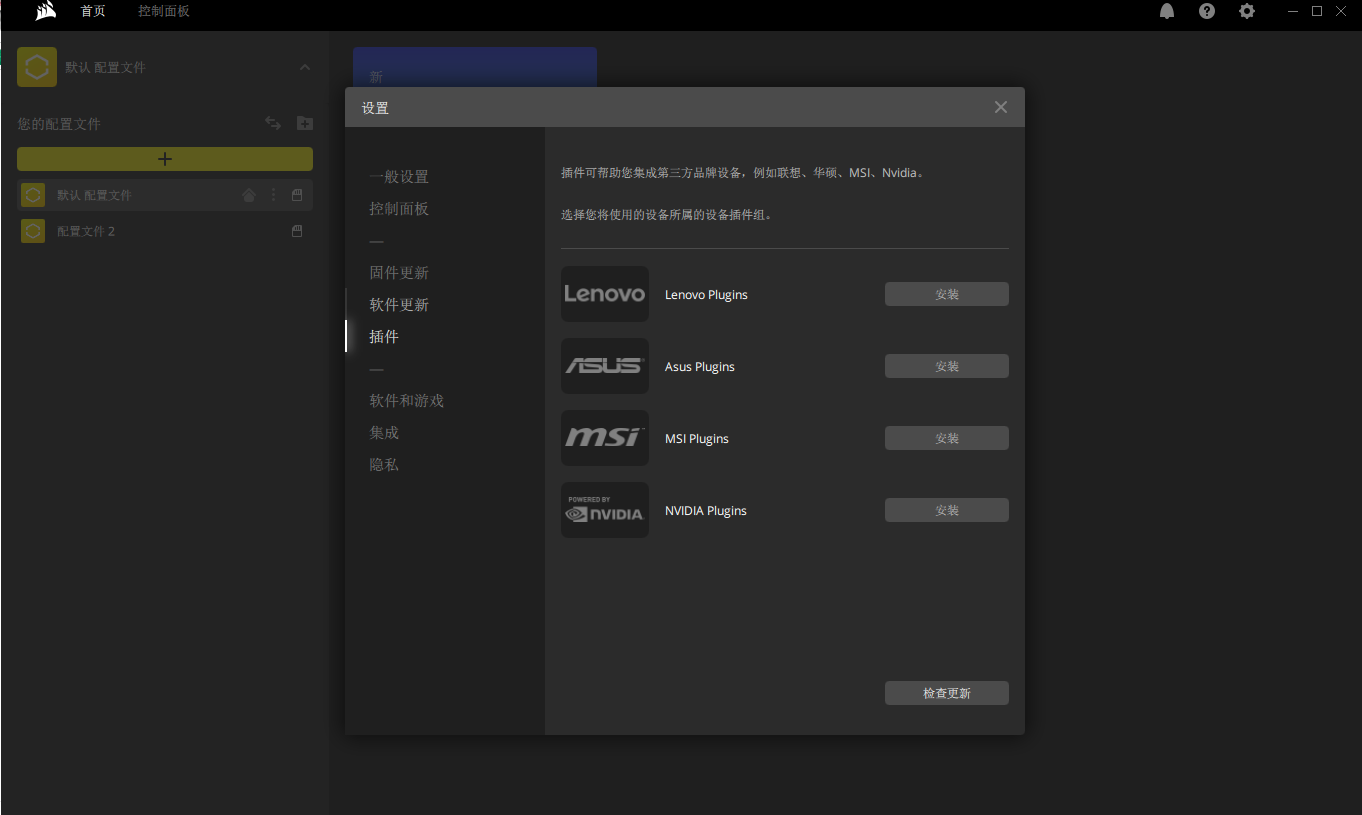Open the help question mark icon
This screenshot has height=815, width=1362.
[x=1207, y=11]
